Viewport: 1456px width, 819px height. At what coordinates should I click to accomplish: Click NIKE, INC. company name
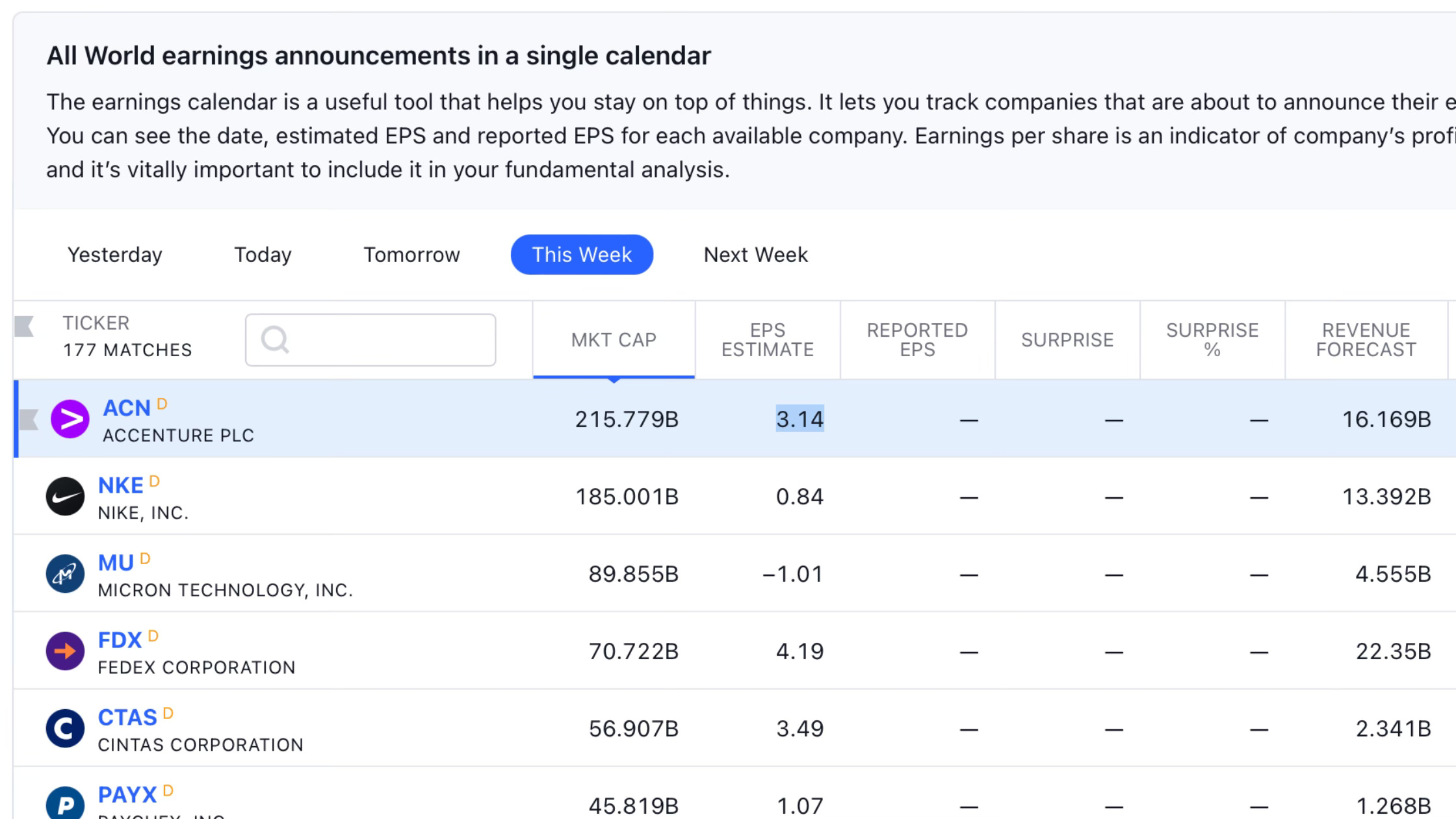[143, 513]
